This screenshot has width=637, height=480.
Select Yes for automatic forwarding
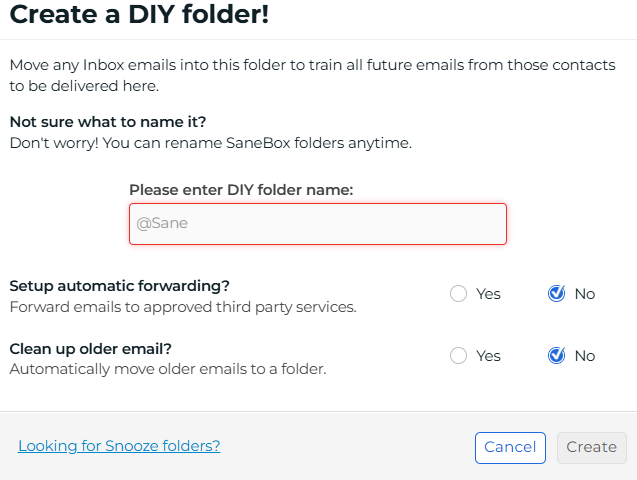[x=459, y=294]
